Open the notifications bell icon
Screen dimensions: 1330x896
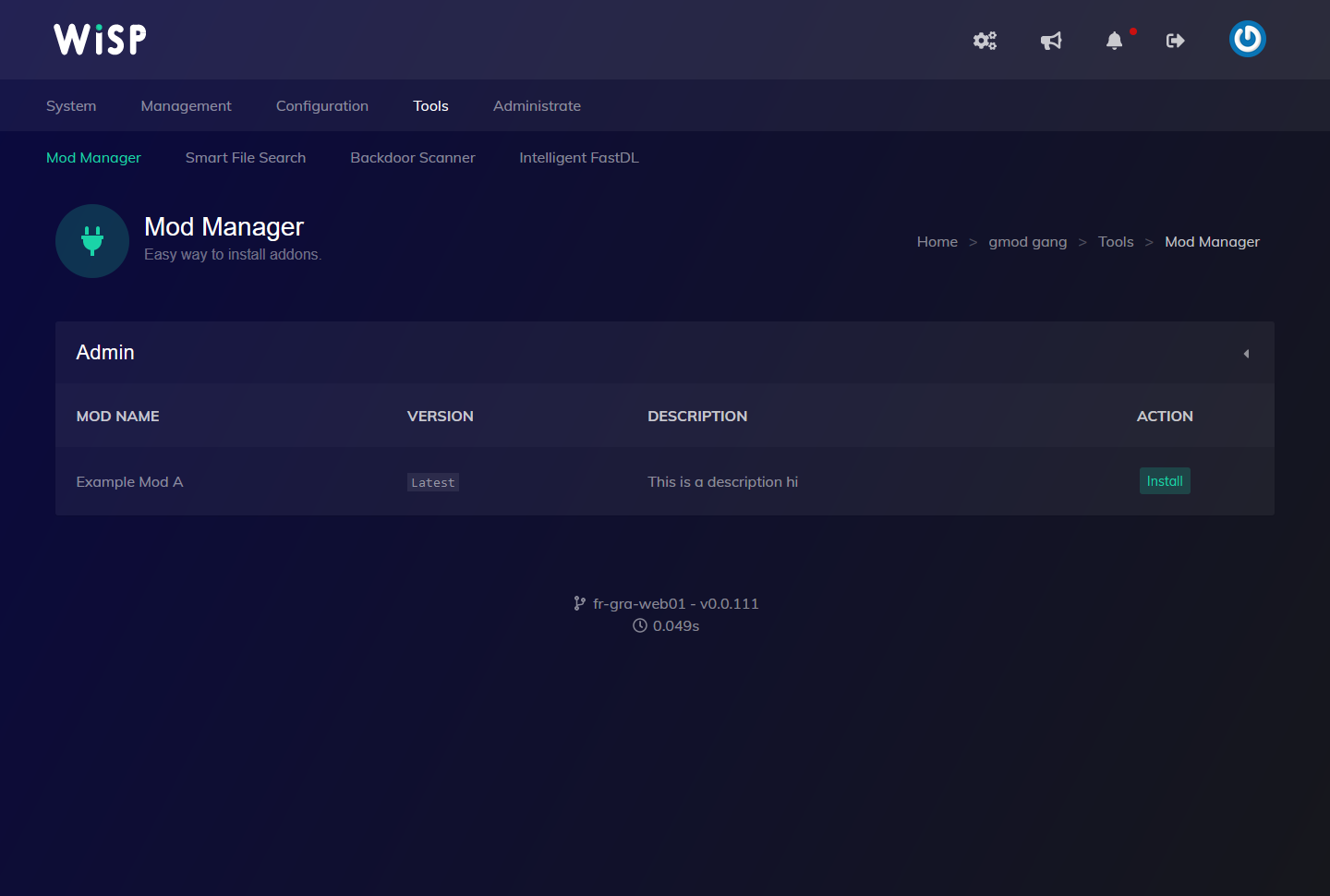pos(1115,41)
